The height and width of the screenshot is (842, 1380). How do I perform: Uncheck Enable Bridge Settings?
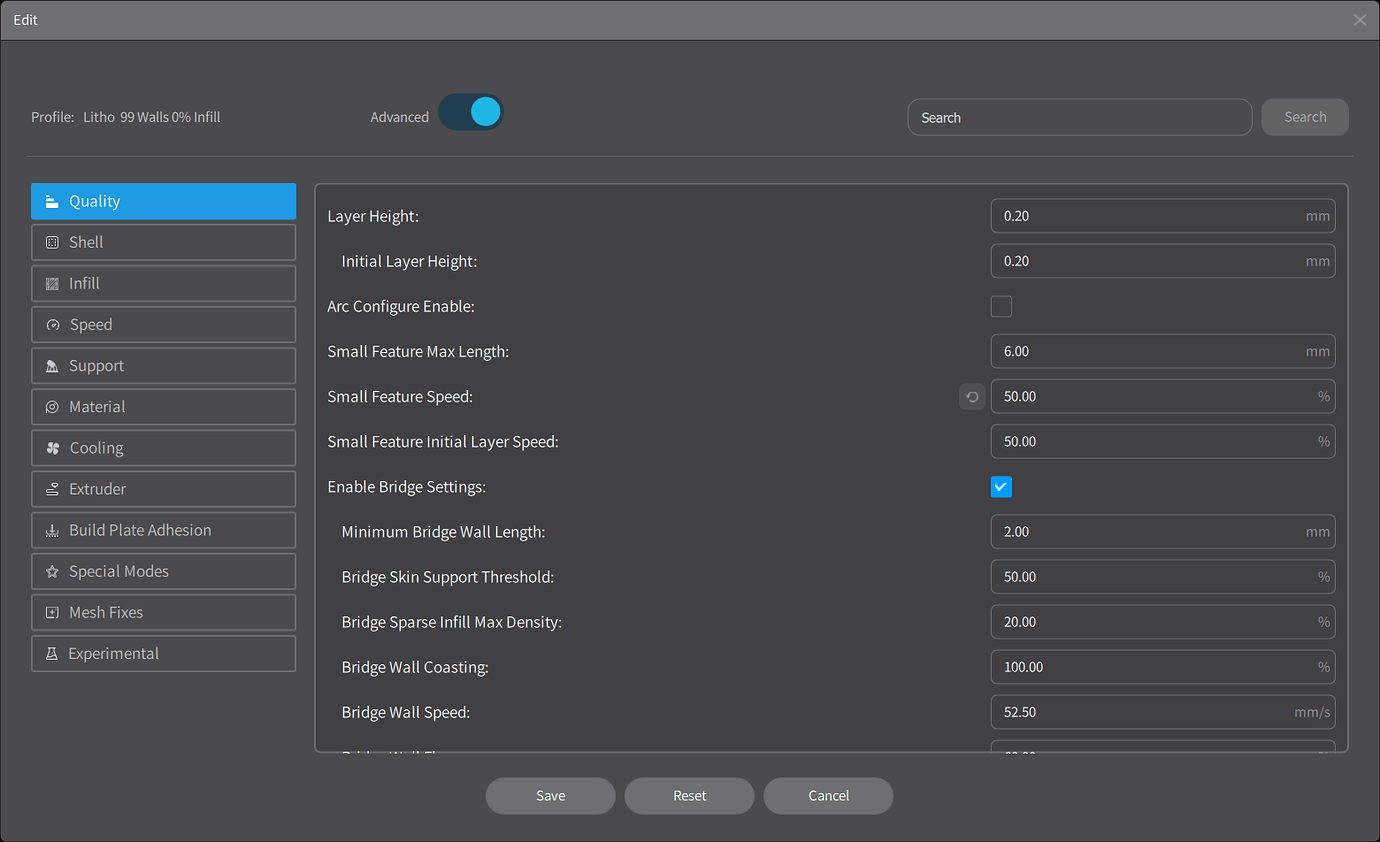1001,486
